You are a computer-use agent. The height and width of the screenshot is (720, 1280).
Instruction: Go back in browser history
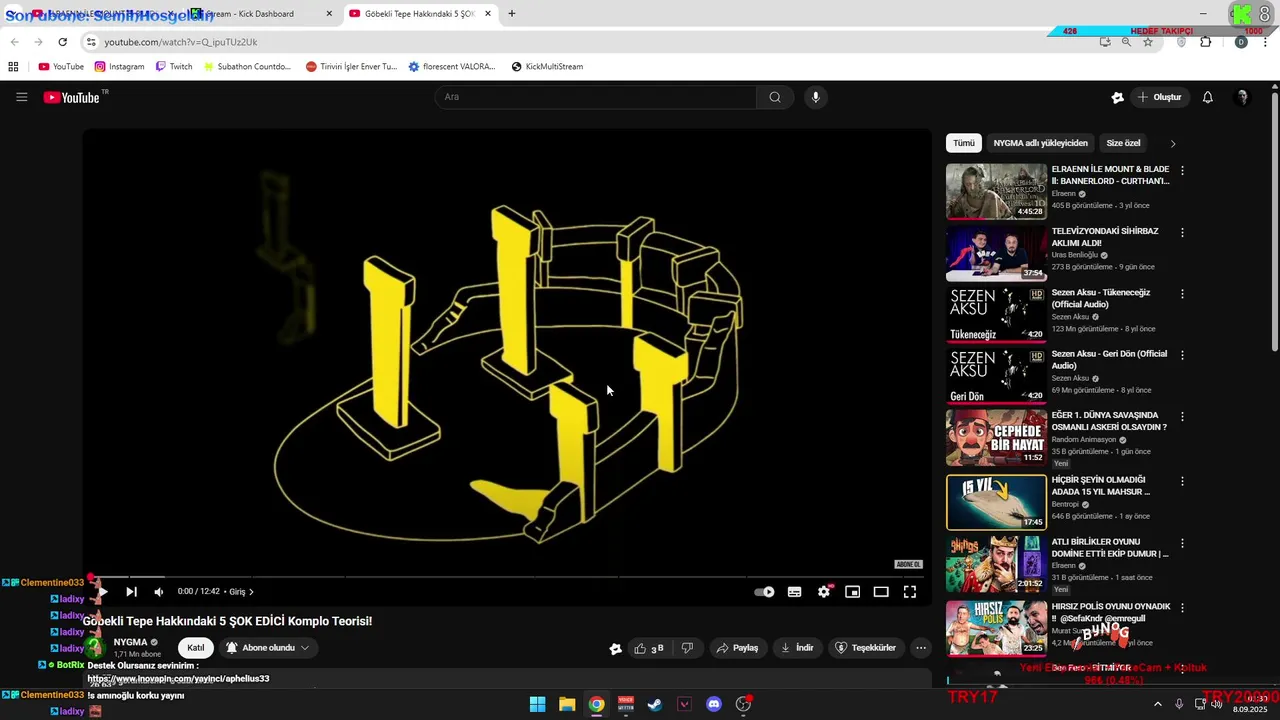(14, 42)
